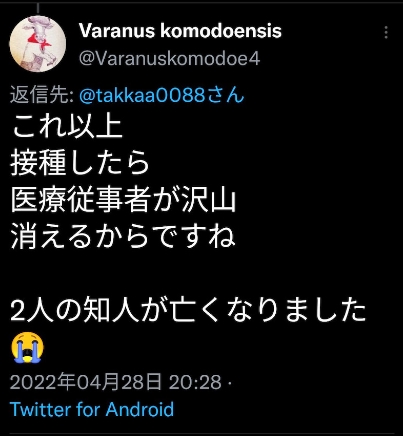Click the 20:28 time in the timestamp
This screenshot has width=403, height=436.
pyautogui.click(x=195, y=382)
